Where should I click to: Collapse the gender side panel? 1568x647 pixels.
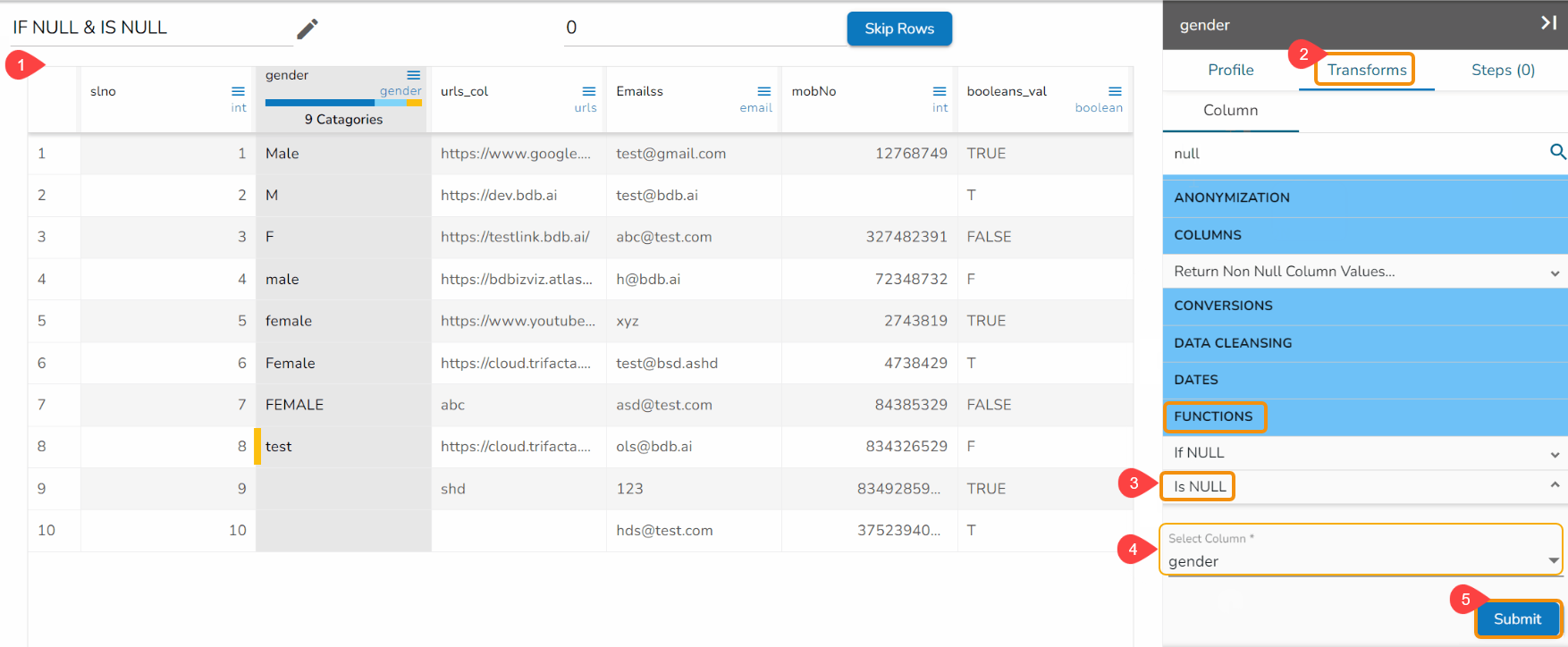click(1548, 23)
